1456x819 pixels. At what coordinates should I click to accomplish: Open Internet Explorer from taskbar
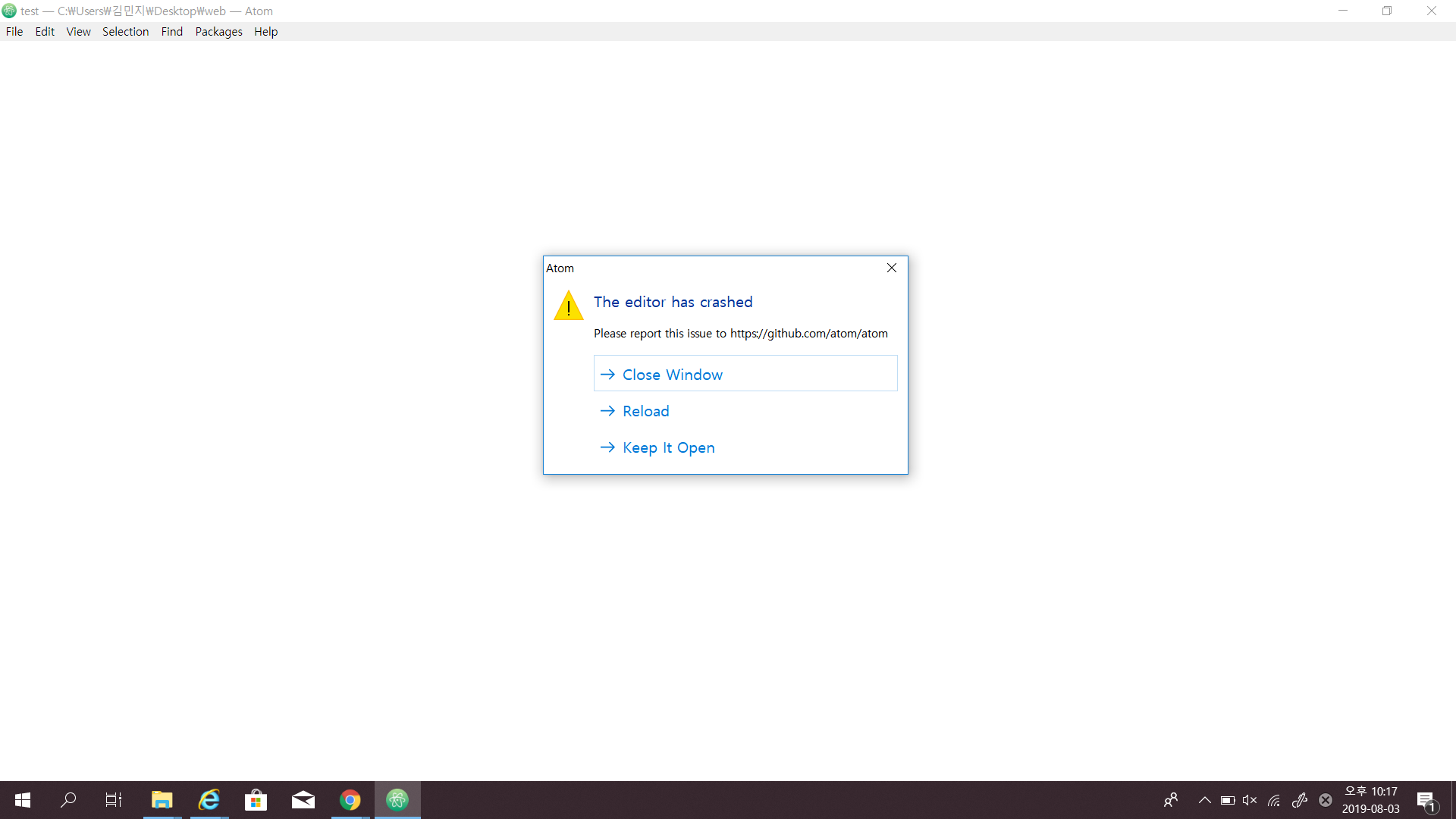[x=209, y=799]
